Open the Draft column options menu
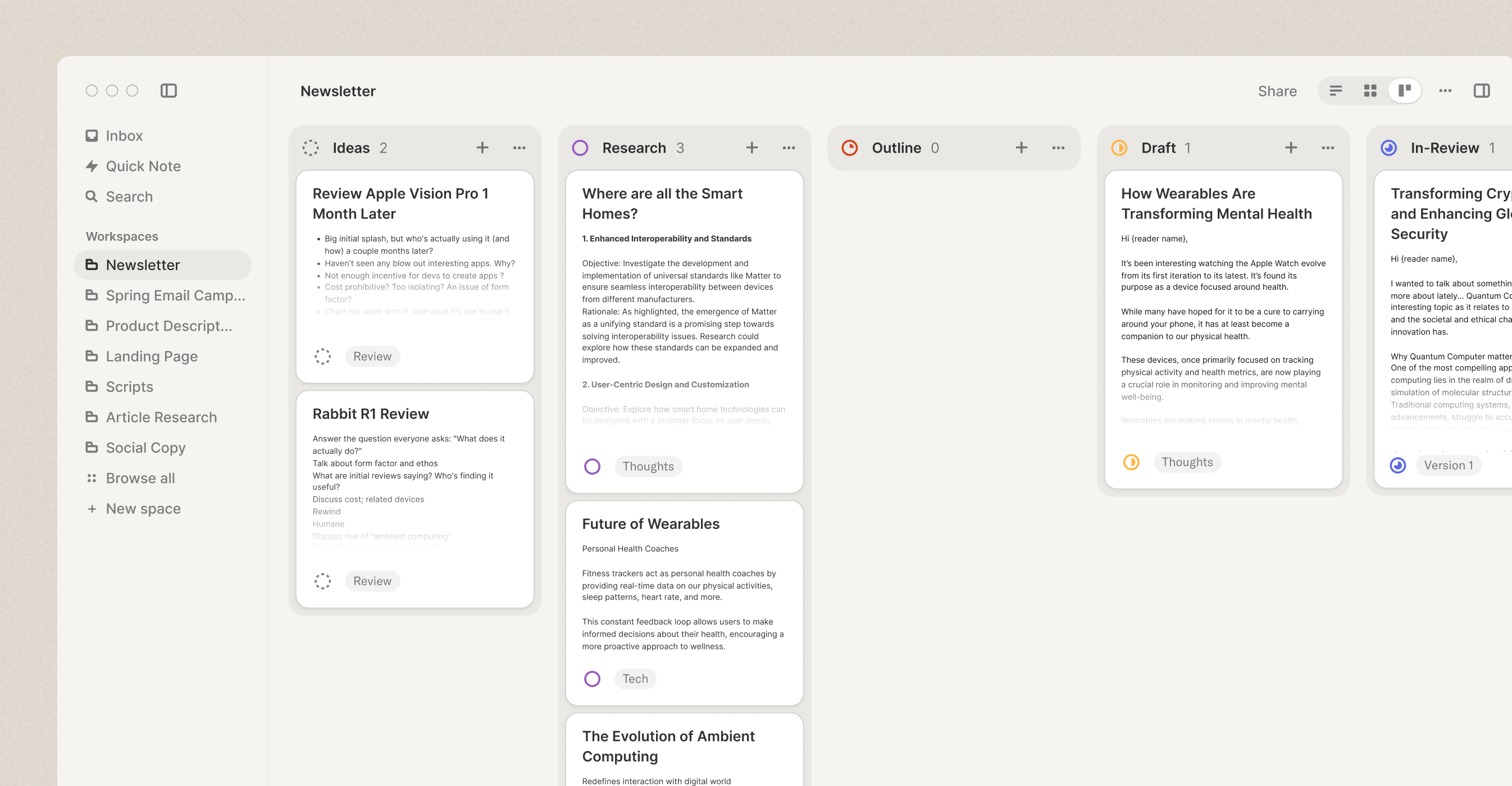Image resolution: width=1512 pixels, height=786 pixels. pos(1327,148)
